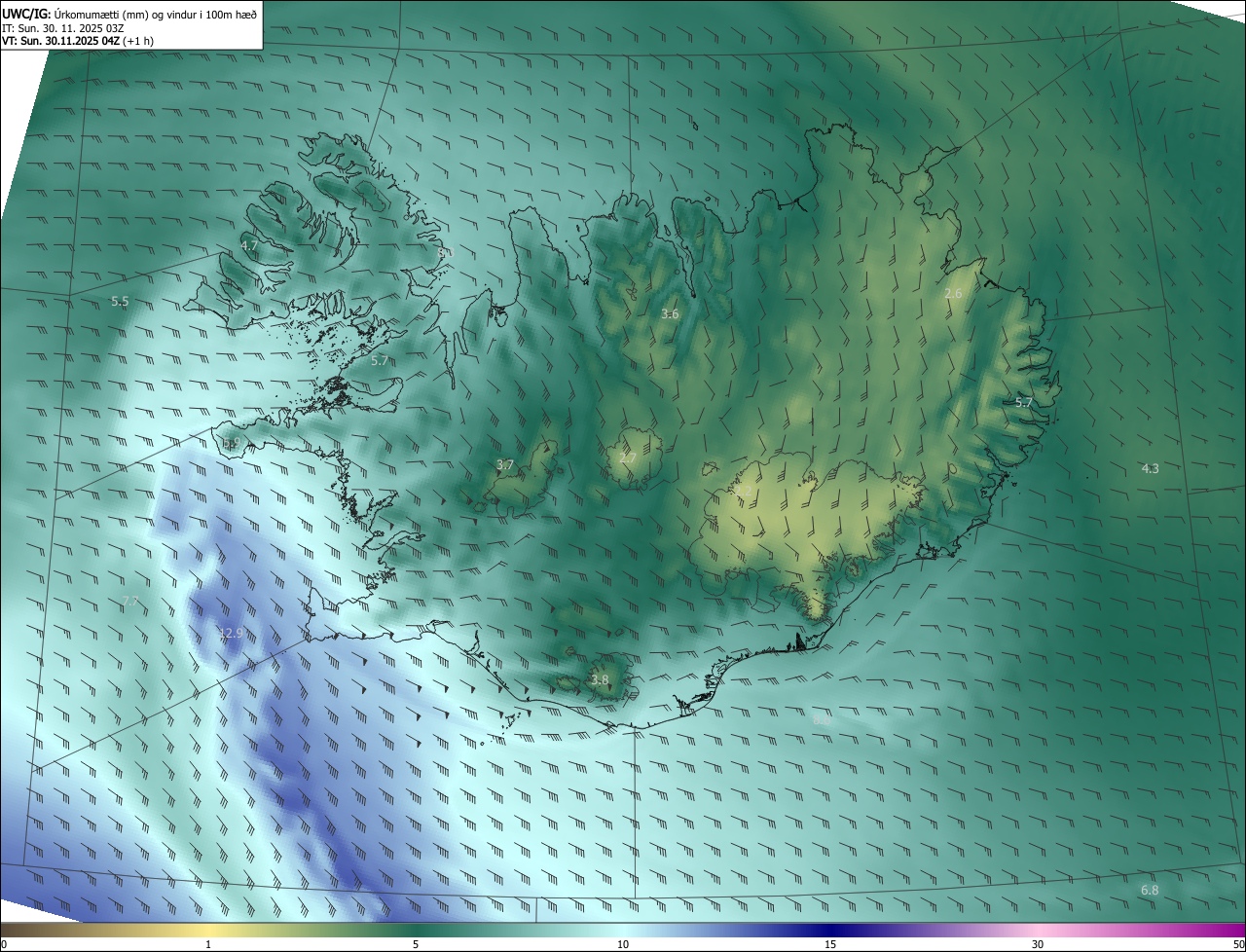
Task: Click the colorbar tick label 0
Action: tap(4, 944)
